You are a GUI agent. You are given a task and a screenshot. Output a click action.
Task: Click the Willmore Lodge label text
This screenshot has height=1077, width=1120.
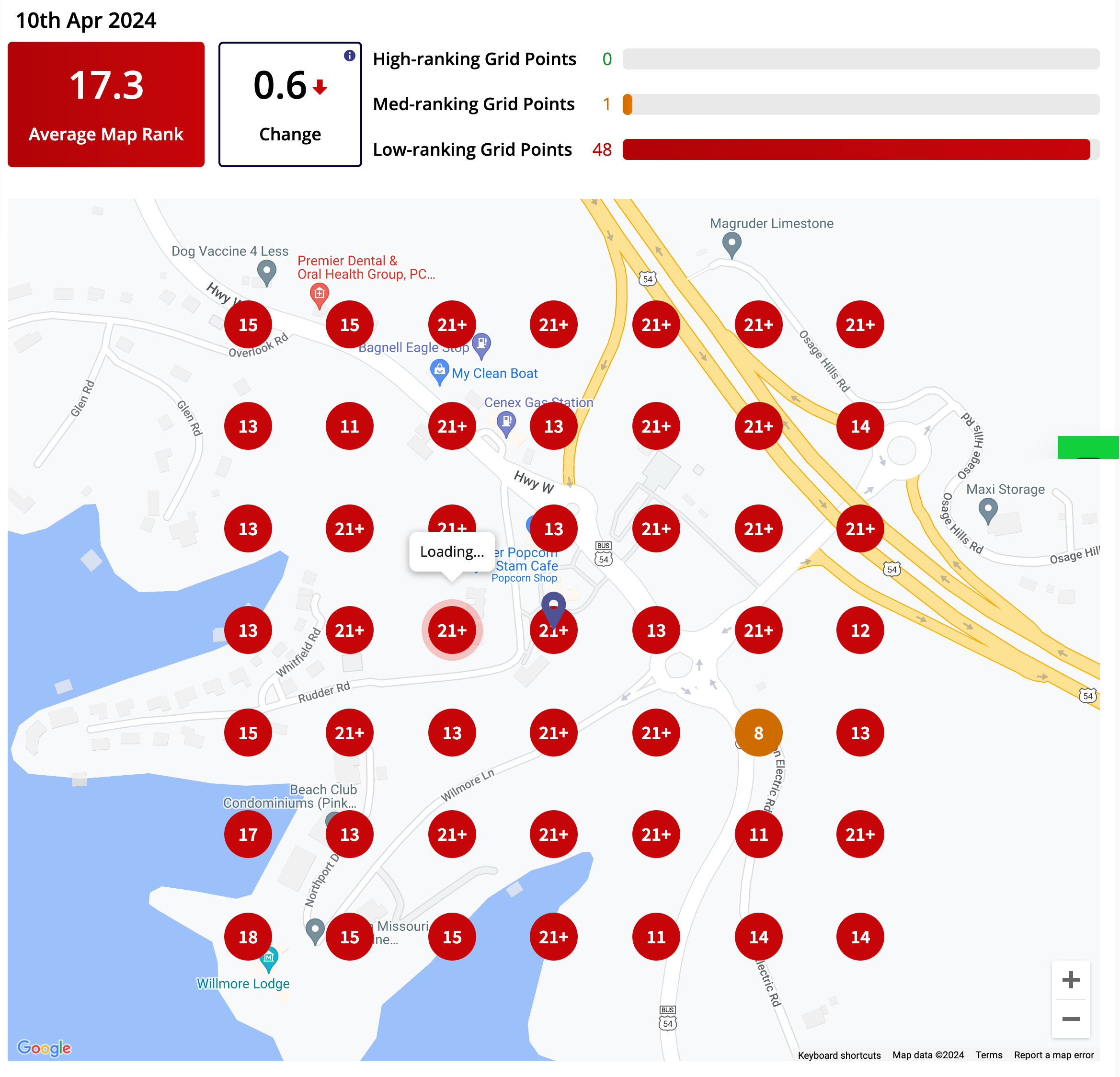(x=243, y=983)
